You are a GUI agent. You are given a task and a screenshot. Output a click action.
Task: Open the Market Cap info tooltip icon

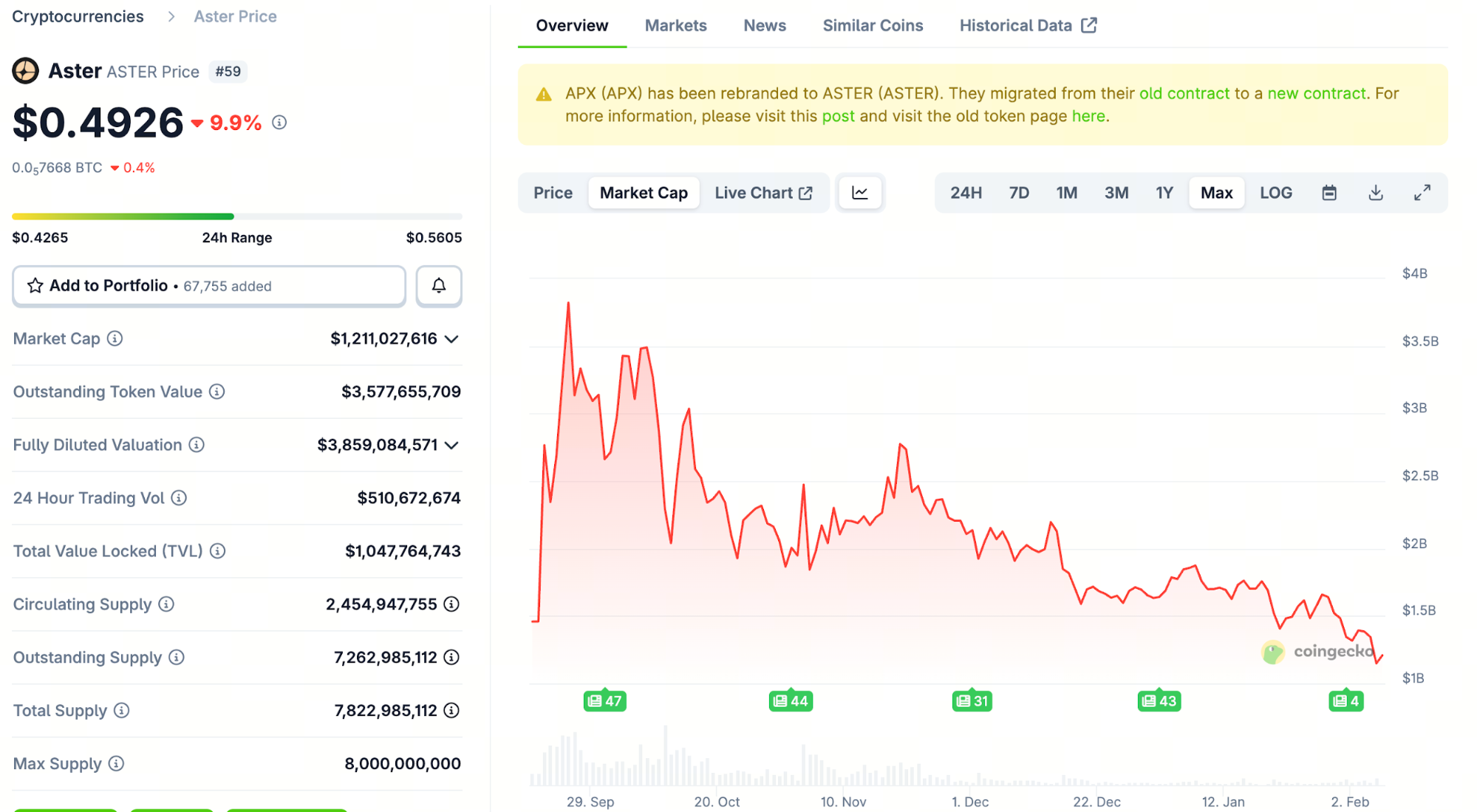(x=114, y=338)
